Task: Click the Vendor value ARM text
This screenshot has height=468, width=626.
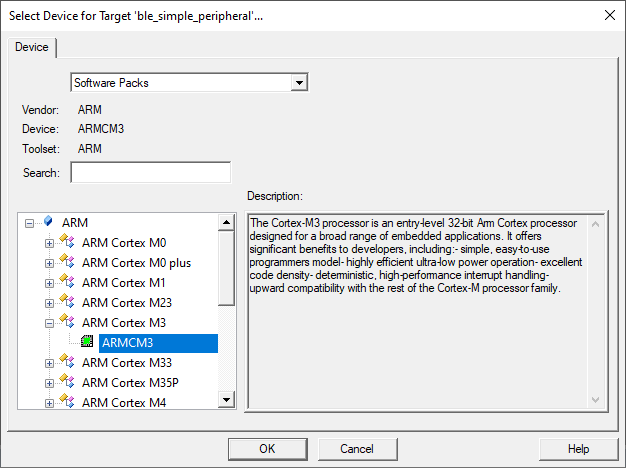Action: pos(89,110)
